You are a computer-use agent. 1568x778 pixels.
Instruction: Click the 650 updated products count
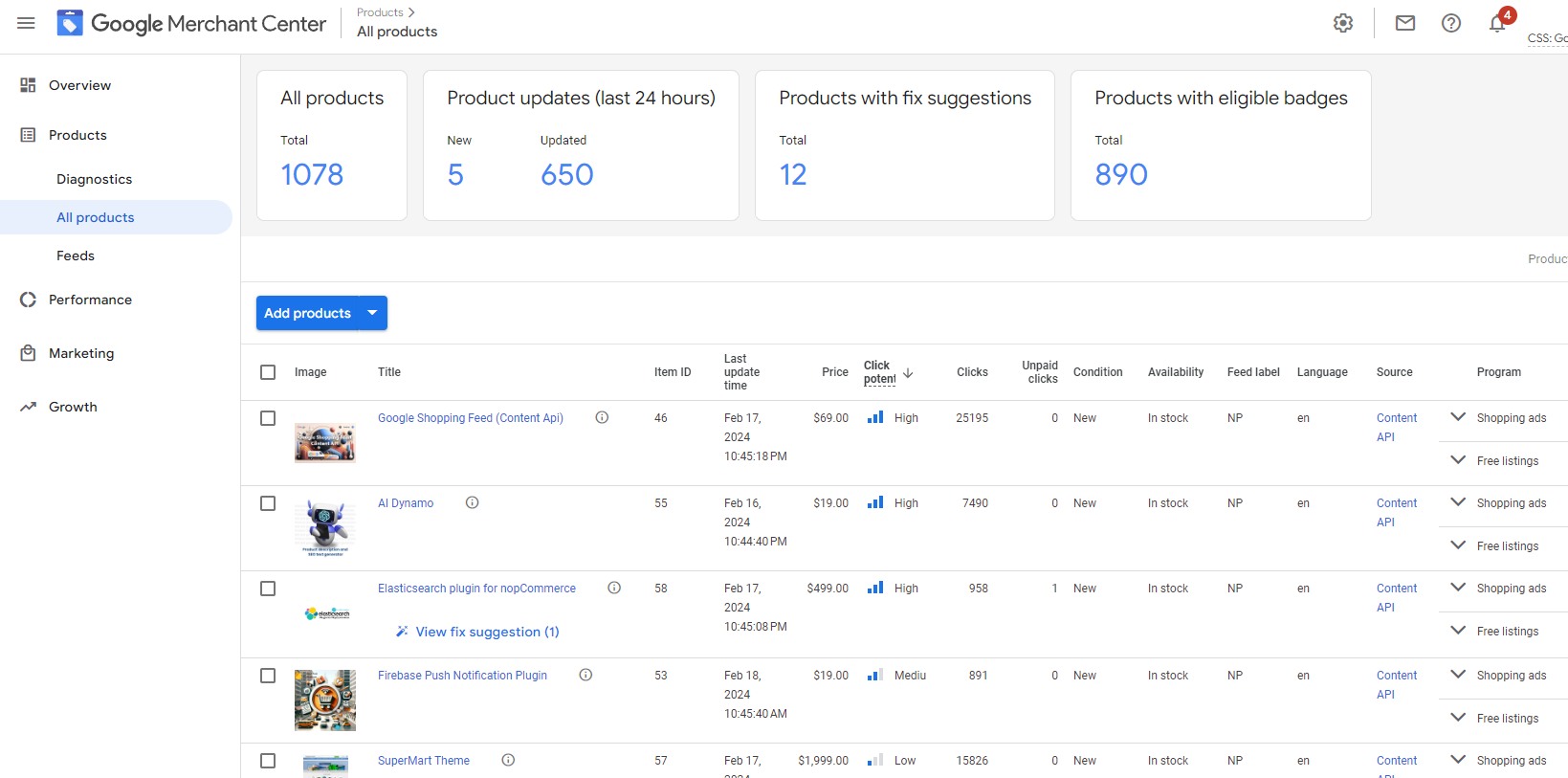[x=567, y=174]
